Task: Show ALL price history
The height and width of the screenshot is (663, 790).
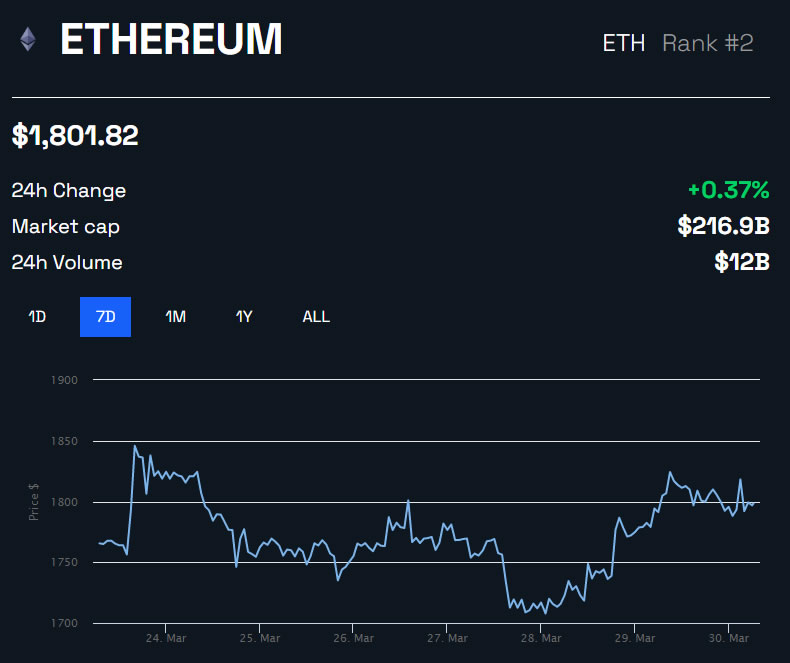Action: [316, 317]
